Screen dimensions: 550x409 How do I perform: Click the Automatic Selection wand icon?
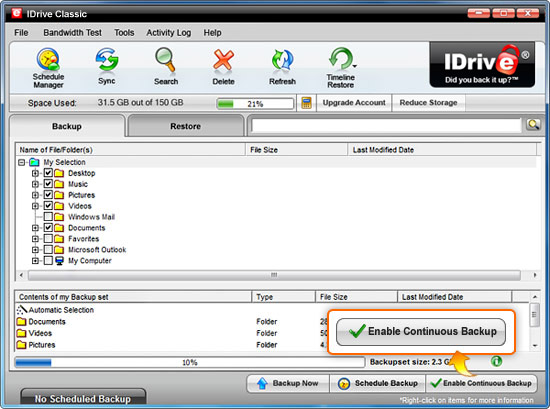(22, 309)
